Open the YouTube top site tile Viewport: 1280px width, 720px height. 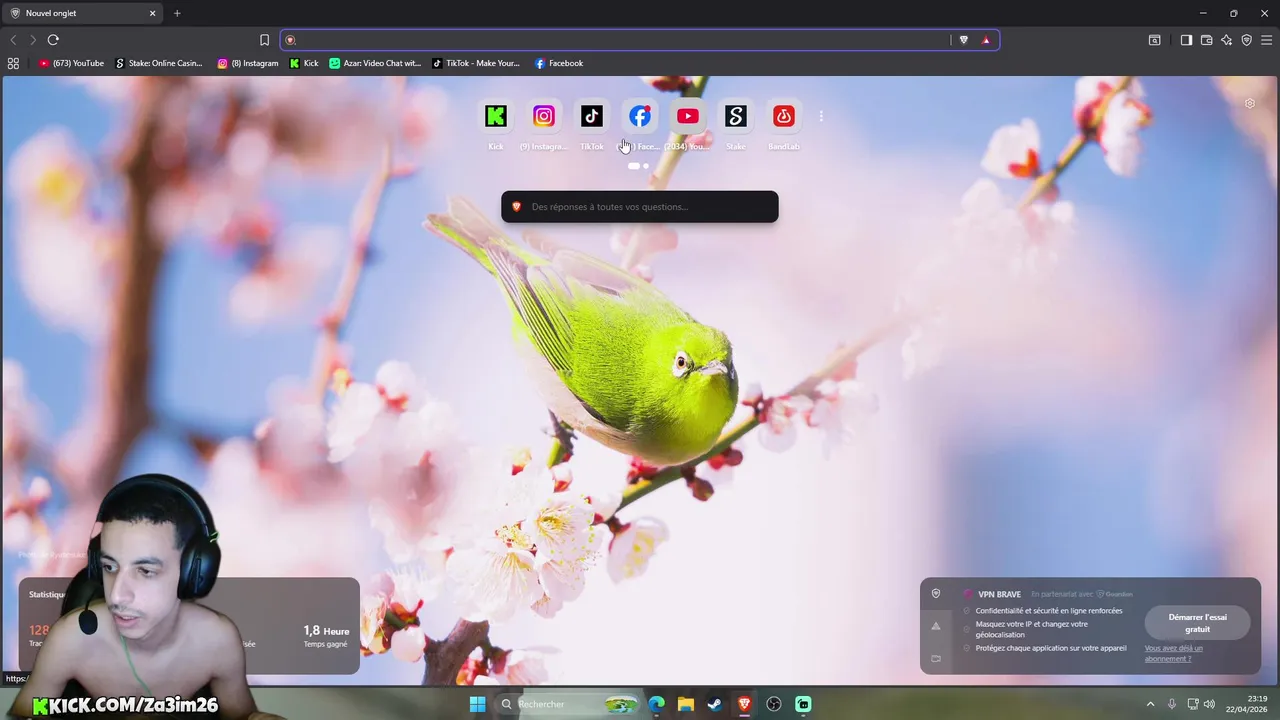tap(688, 117)
